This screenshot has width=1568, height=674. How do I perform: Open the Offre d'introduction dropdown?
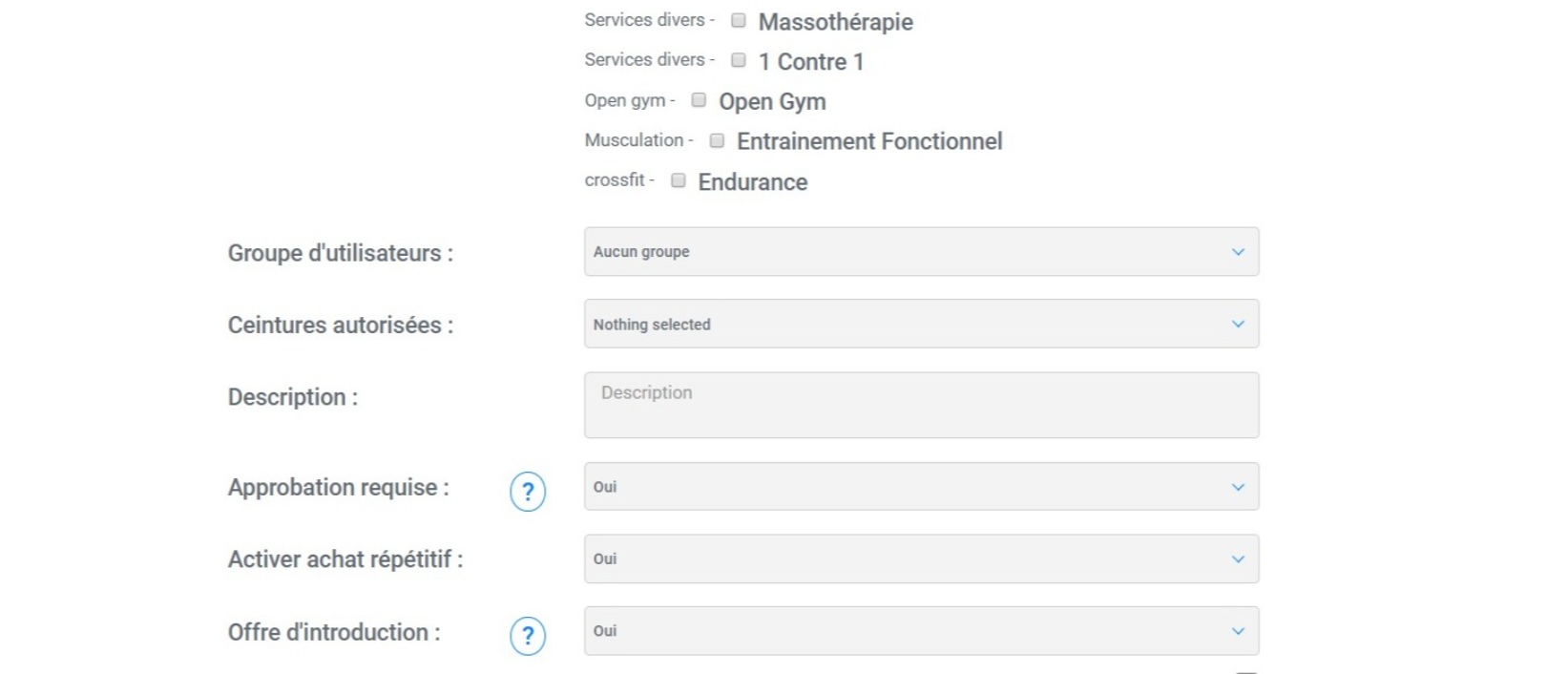[920, 631]
